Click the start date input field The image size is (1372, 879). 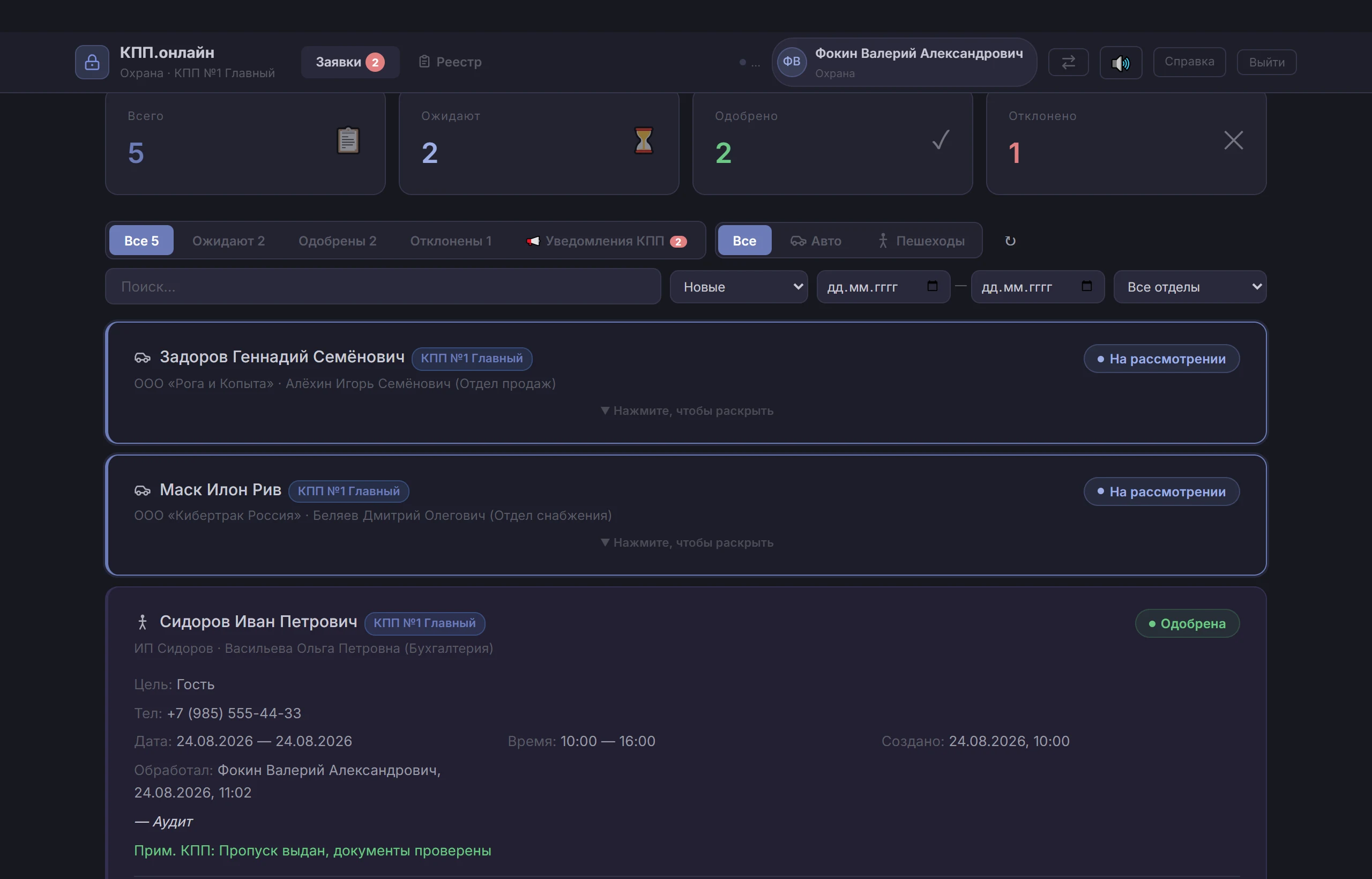883,287
